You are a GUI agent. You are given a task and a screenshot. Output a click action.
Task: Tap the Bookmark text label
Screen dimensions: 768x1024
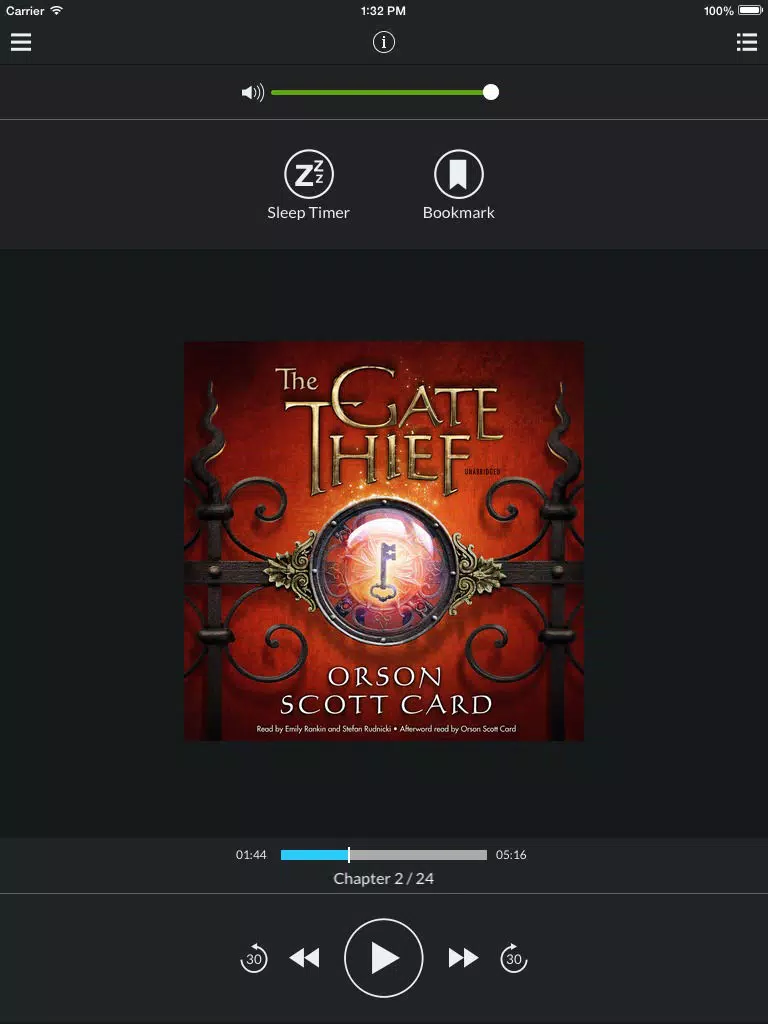tap(458, 213)
